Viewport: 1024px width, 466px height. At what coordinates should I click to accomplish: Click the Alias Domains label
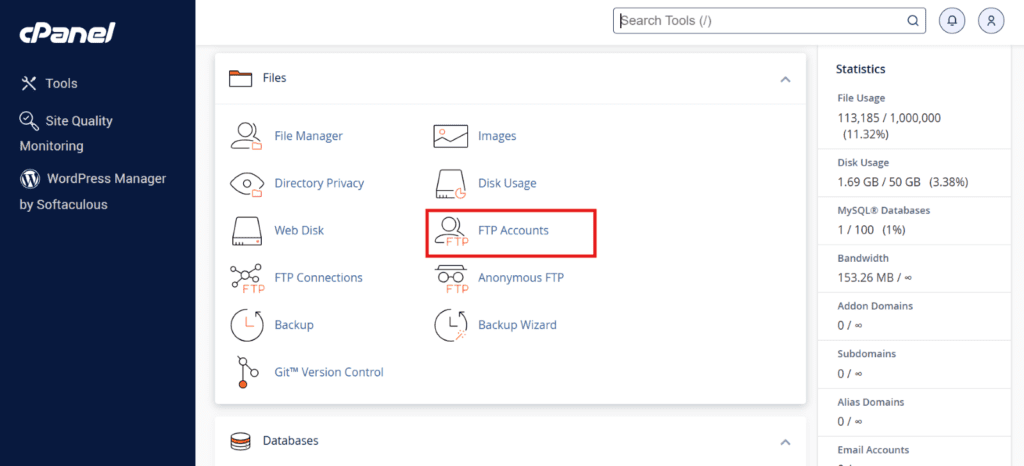pos(871,402)
